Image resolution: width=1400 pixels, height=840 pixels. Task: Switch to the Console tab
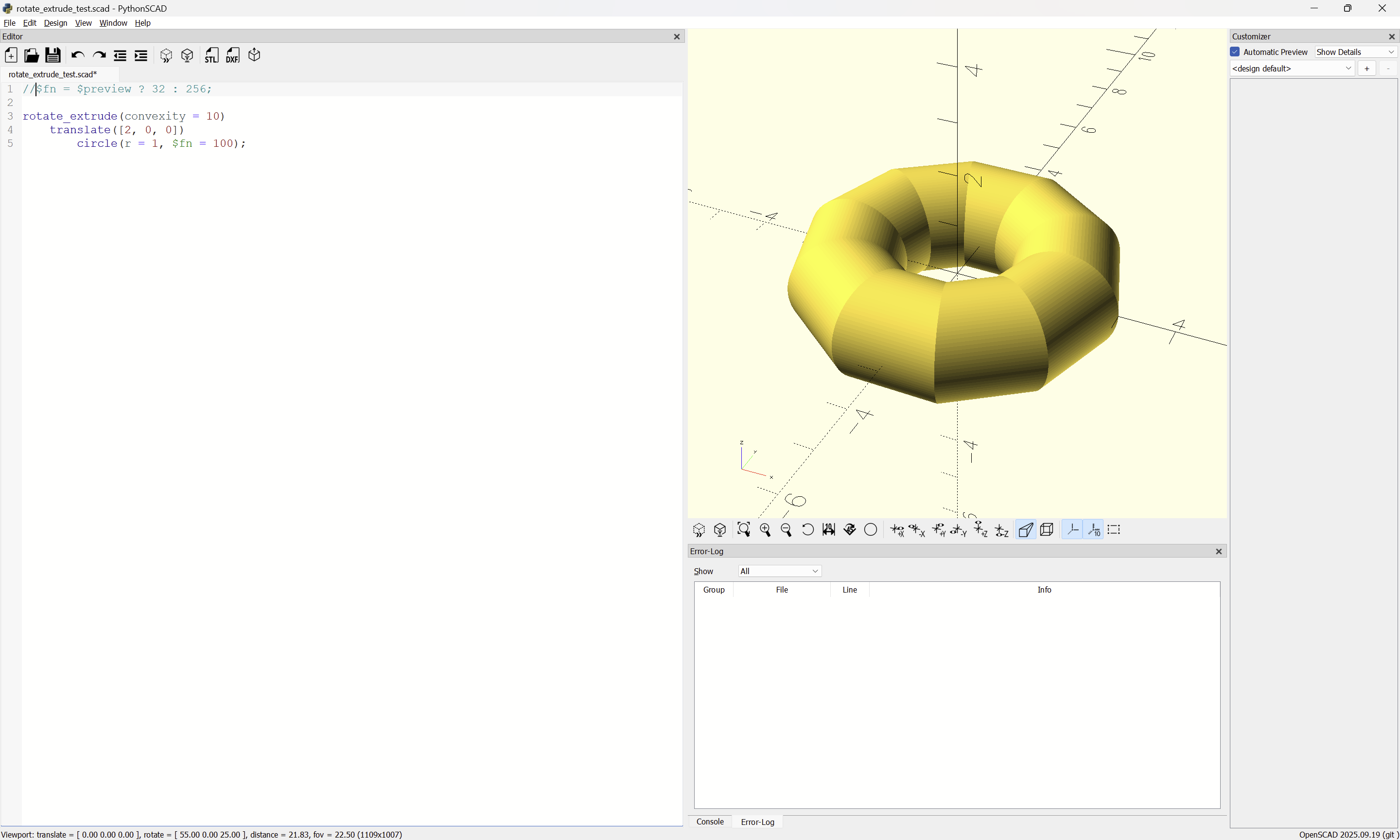[x=710, y=822]
